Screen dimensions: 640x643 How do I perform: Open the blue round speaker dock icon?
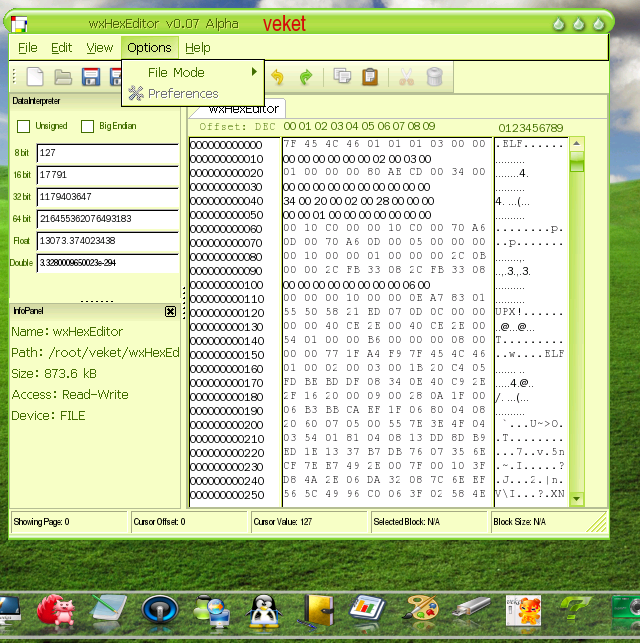point(160,610)
